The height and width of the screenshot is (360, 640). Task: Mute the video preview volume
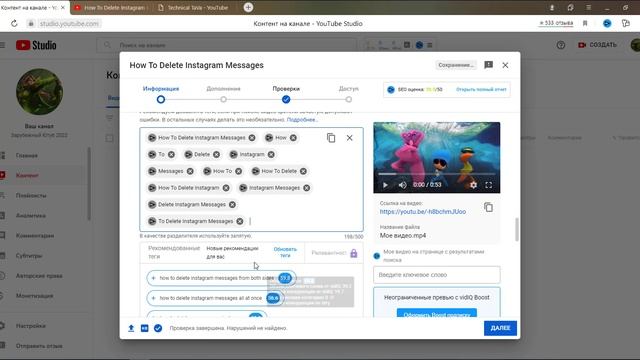coord(402,185)
